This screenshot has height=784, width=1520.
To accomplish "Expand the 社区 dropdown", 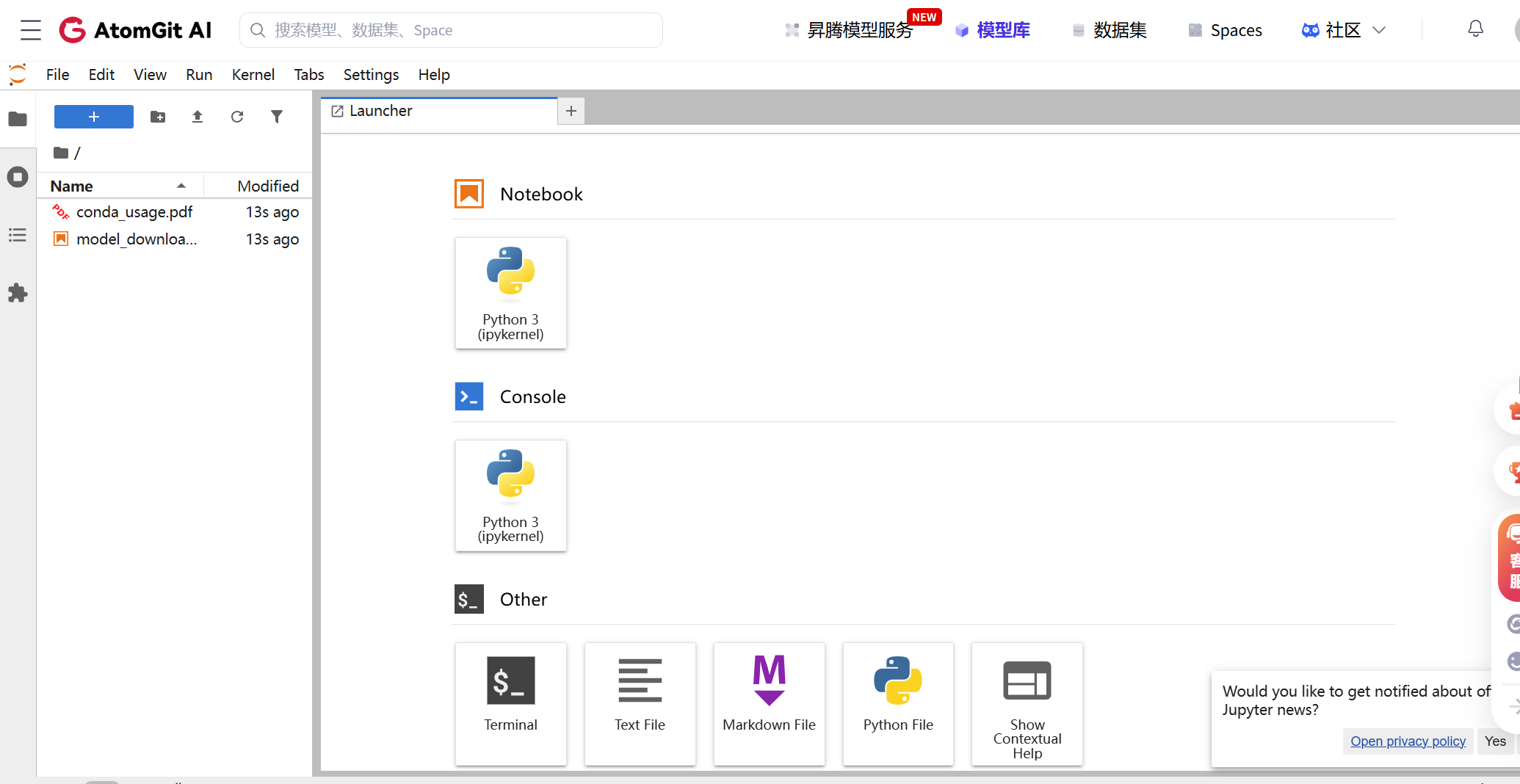I will click(1344, 30).
